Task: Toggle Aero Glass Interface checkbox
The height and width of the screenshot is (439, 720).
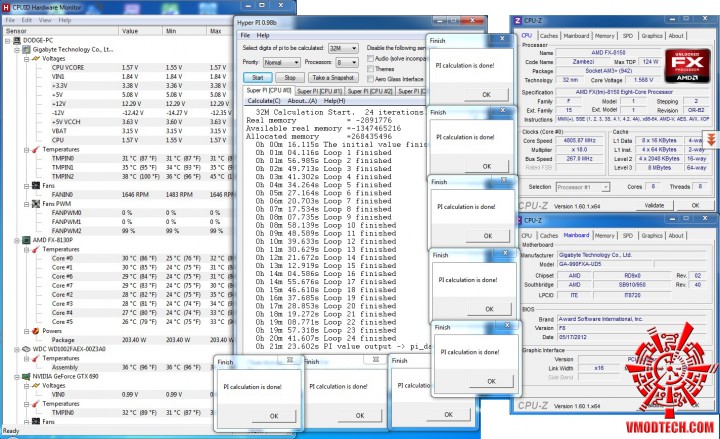Action: click(x=370, y=79)
